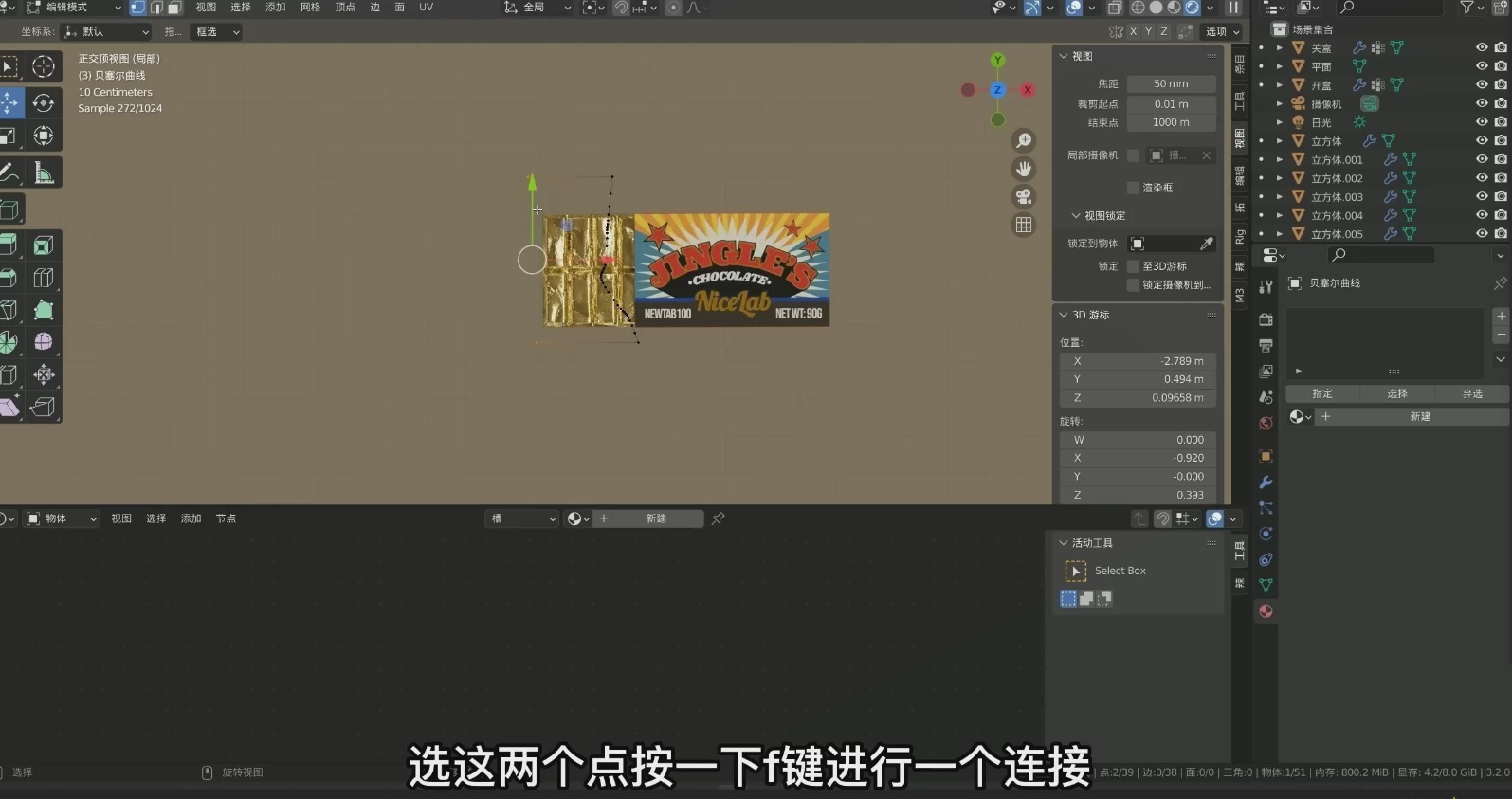The height and width of the screenshot is (799, 1512).
Task: Open the 网格 menu in viewport header
Action: (x=311, y=8)
